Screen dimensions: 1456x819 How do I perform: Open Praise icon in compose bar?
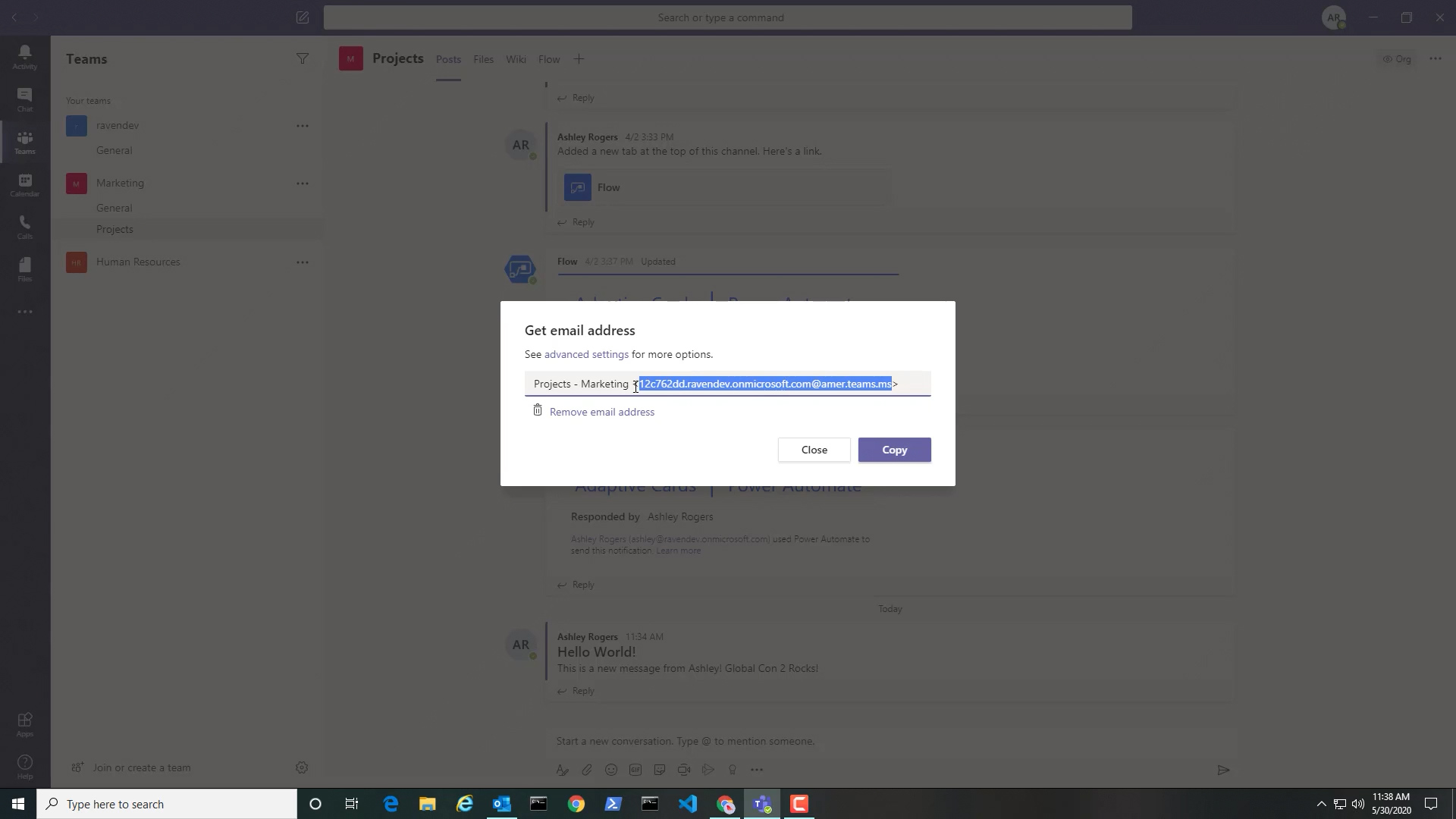[x=733, y=770]
